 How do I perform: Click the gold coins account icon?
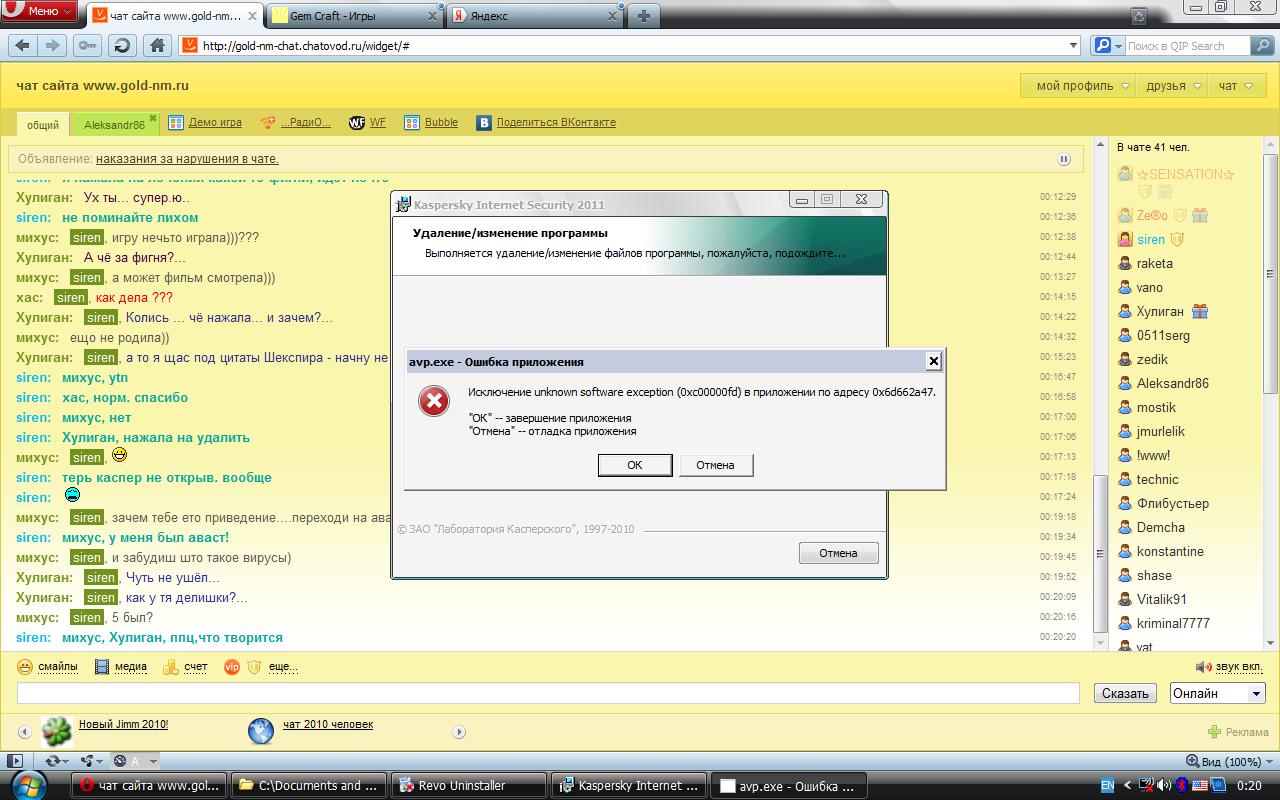pos(171,667)
